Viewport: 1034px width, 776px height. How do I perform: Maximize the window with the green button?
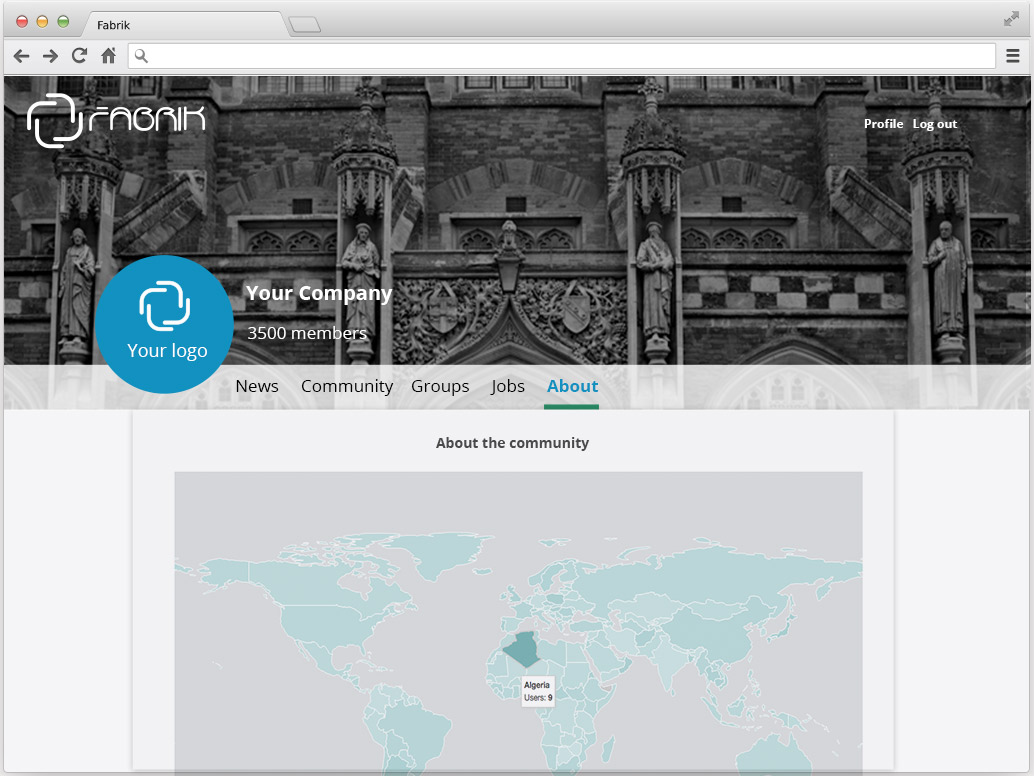click(63, 22)
